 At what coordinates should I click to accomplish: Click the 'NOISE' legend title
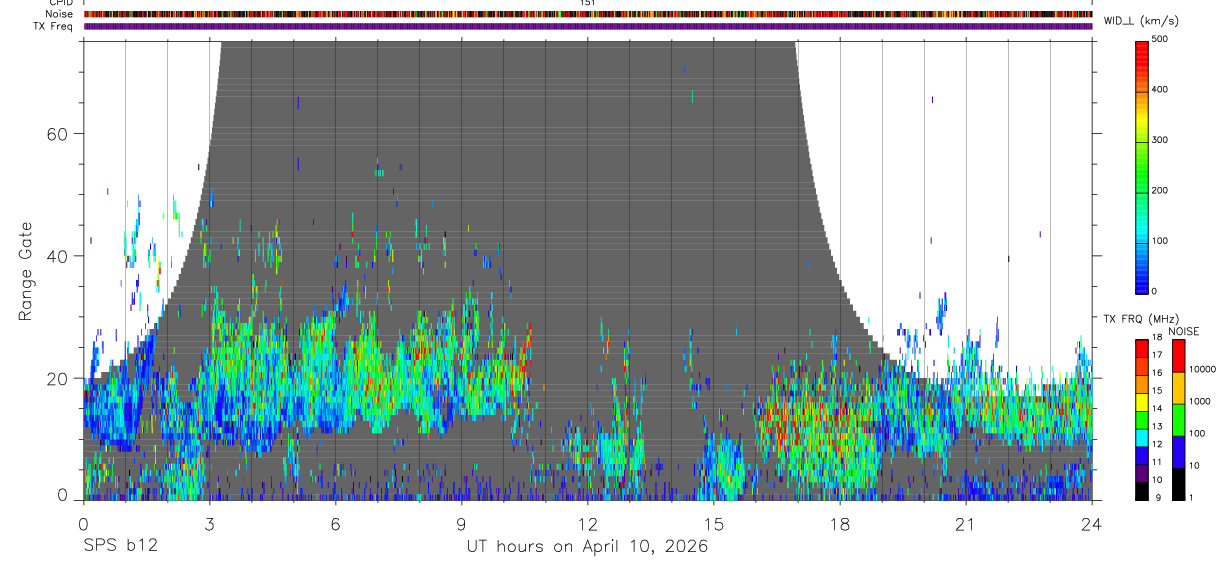tap(1184, 331)
